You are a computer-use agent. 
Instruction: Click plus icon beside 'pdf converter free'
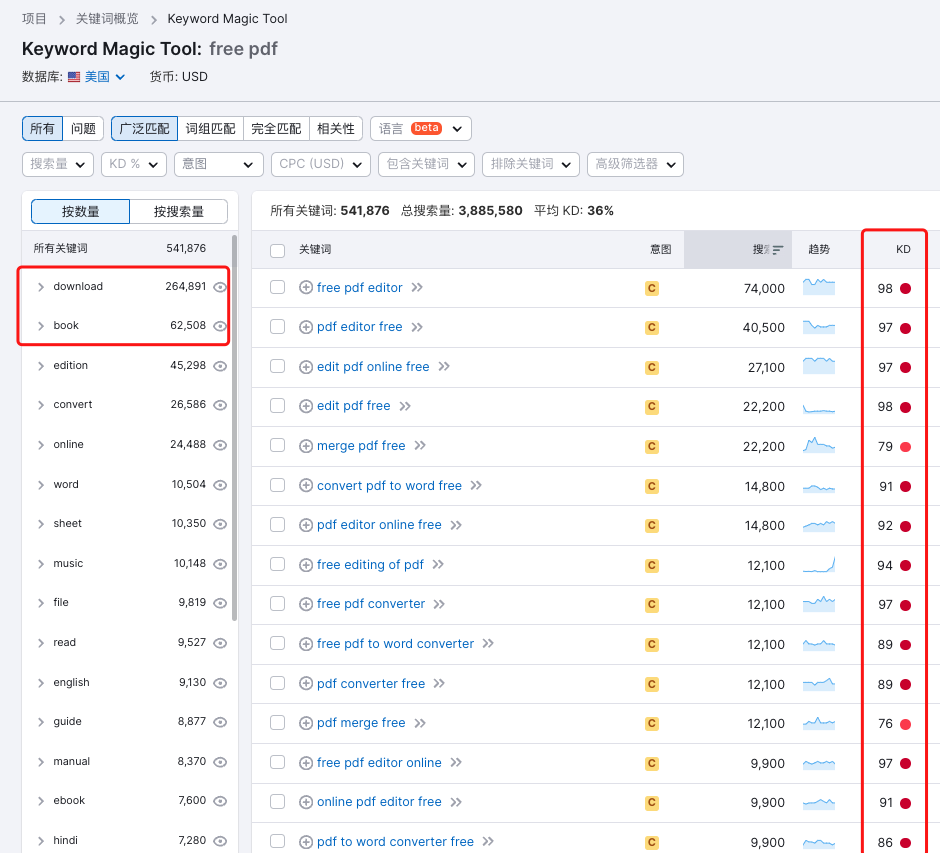(x=306, y=684)
